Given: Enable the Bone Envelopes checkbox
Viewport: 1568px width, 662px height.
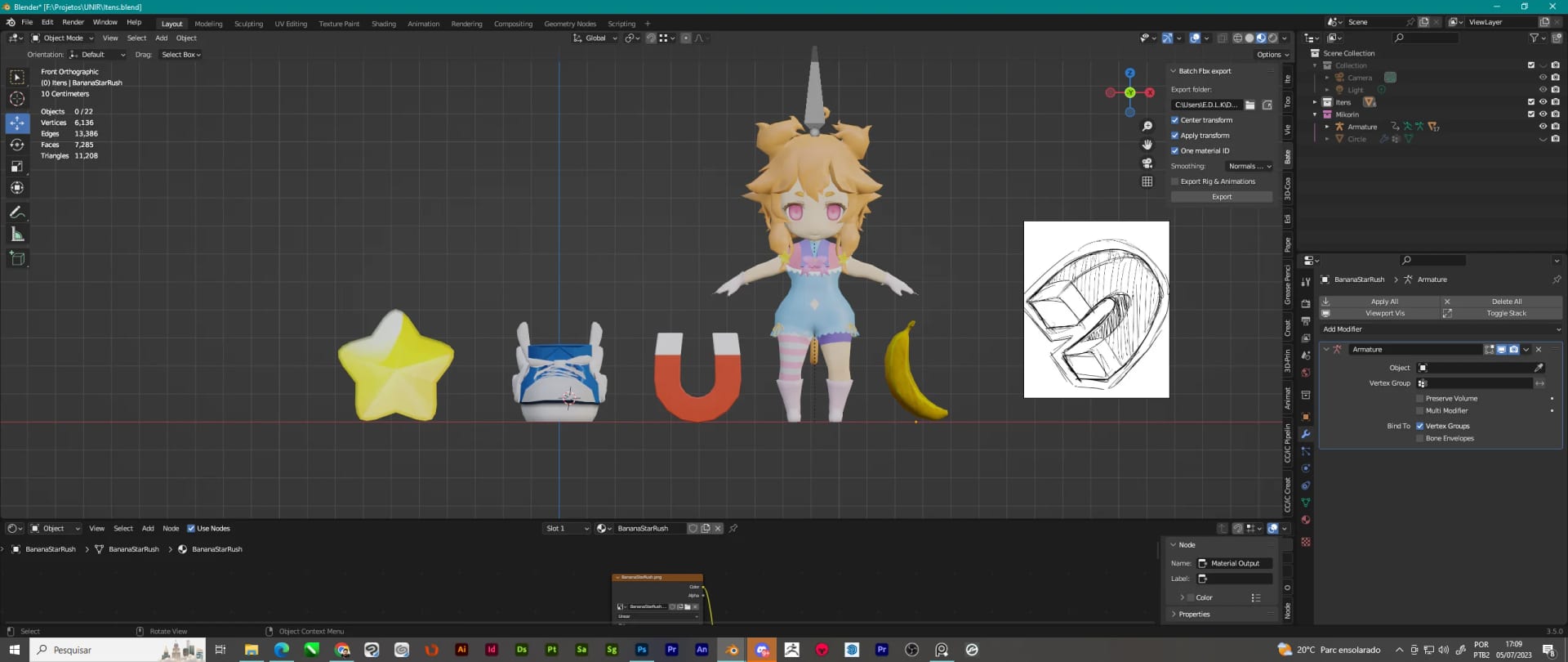Looking at the screenshot, I should pyautogui.click(x=1420, y=439).
